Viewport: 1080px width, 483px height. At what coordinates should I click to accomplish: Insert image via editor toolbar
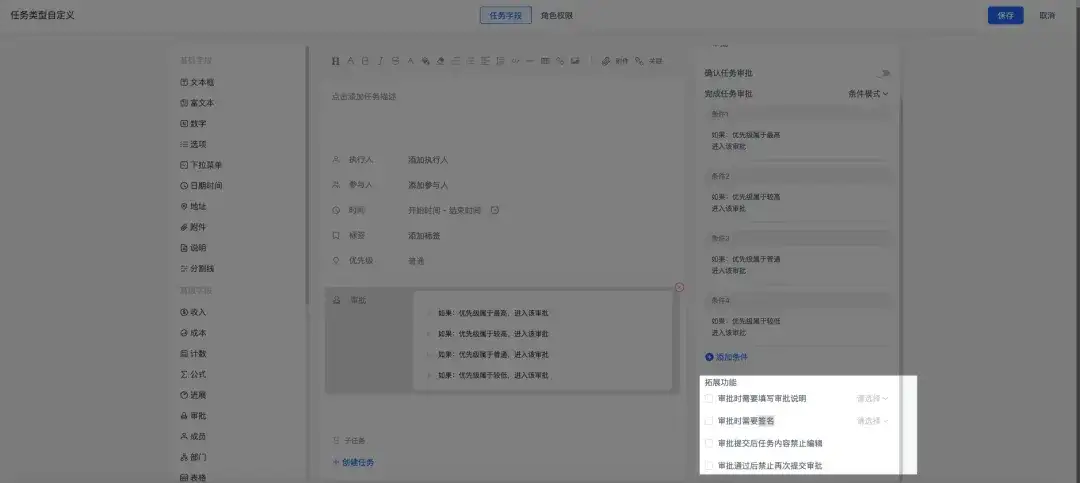tap(575, 61)
